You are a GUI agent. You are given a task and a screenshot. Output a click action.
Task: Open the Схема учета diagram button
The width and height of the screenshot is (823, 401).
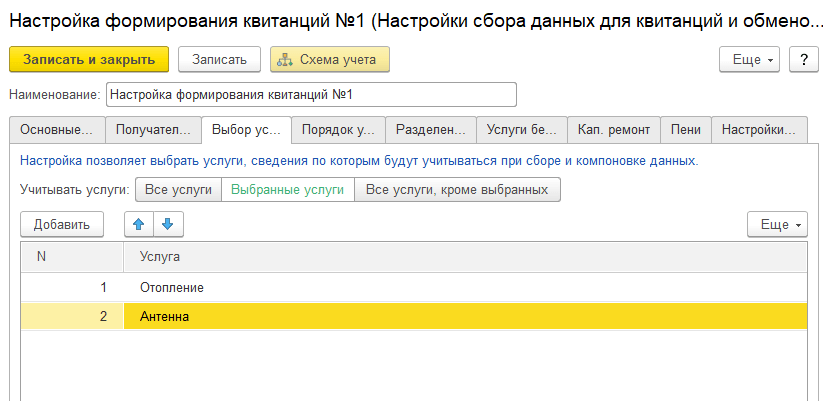pos(329,60)
